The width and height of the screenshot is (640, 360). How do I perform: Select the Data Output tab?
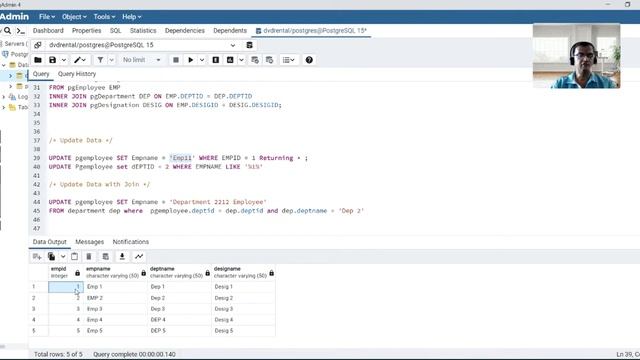point(49,242)
